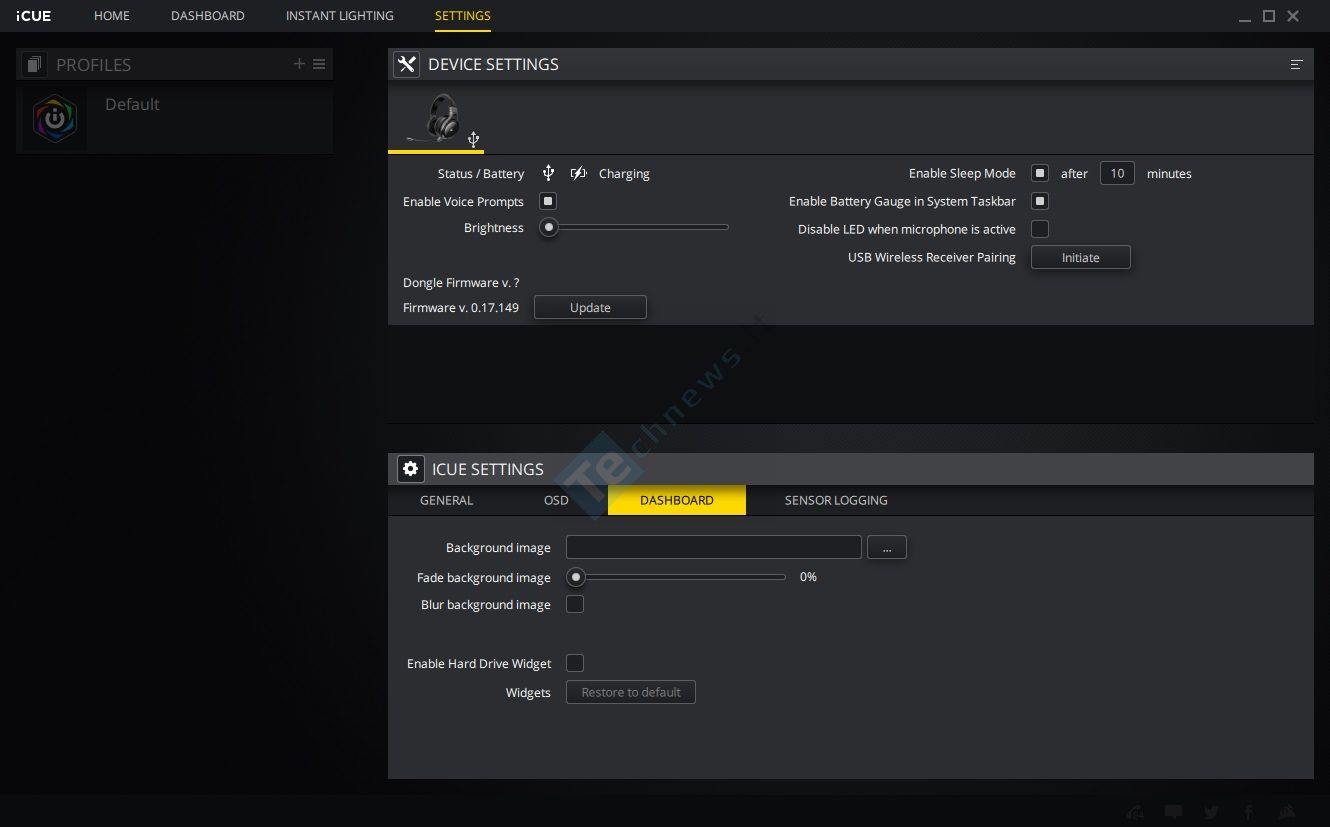Click the iCUE logo
Image resolution: width=1330 pixels, height=827 pixels.
coord(34,16)
